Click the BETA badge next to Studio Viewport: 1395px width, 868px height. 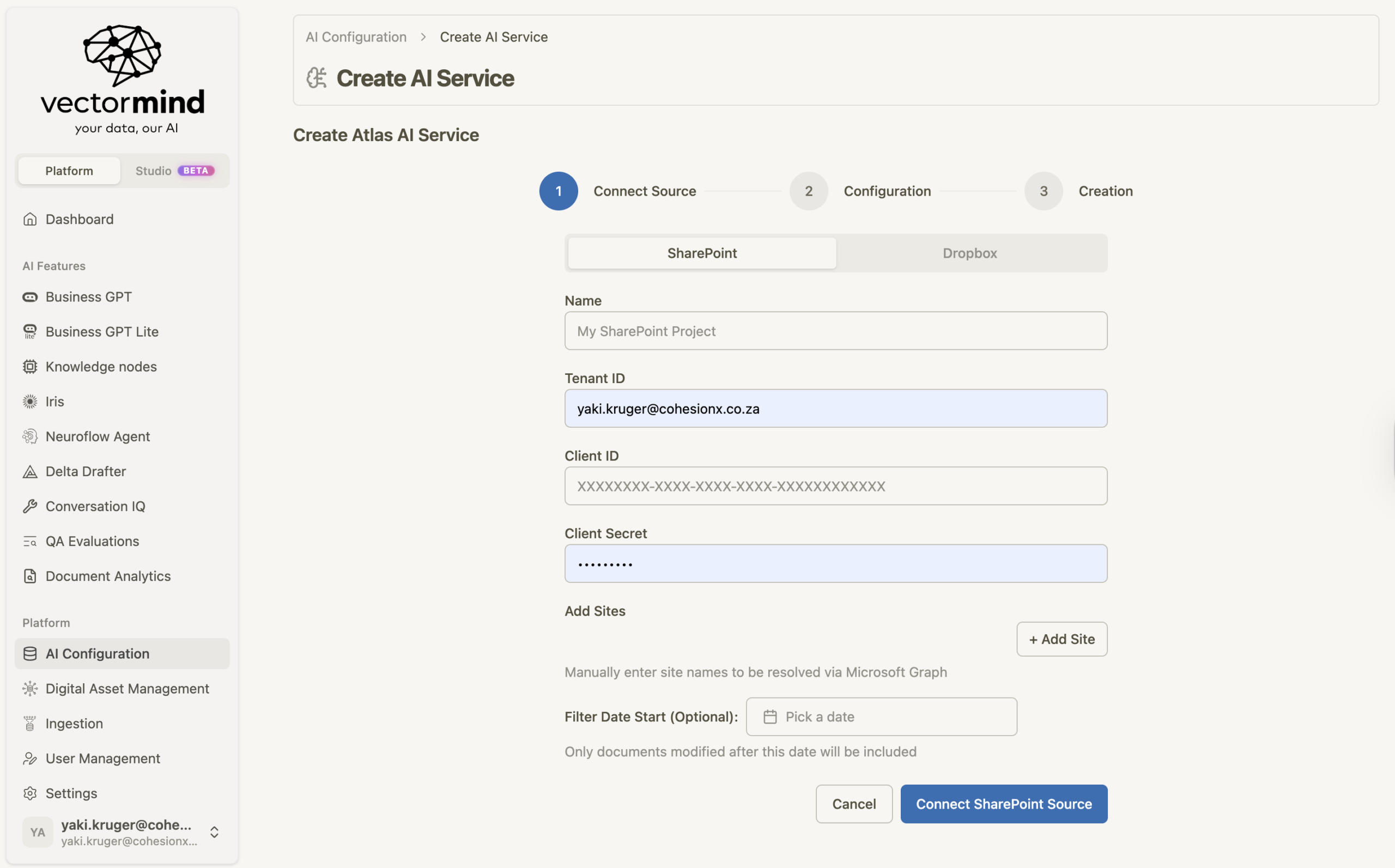pos(196,171)
